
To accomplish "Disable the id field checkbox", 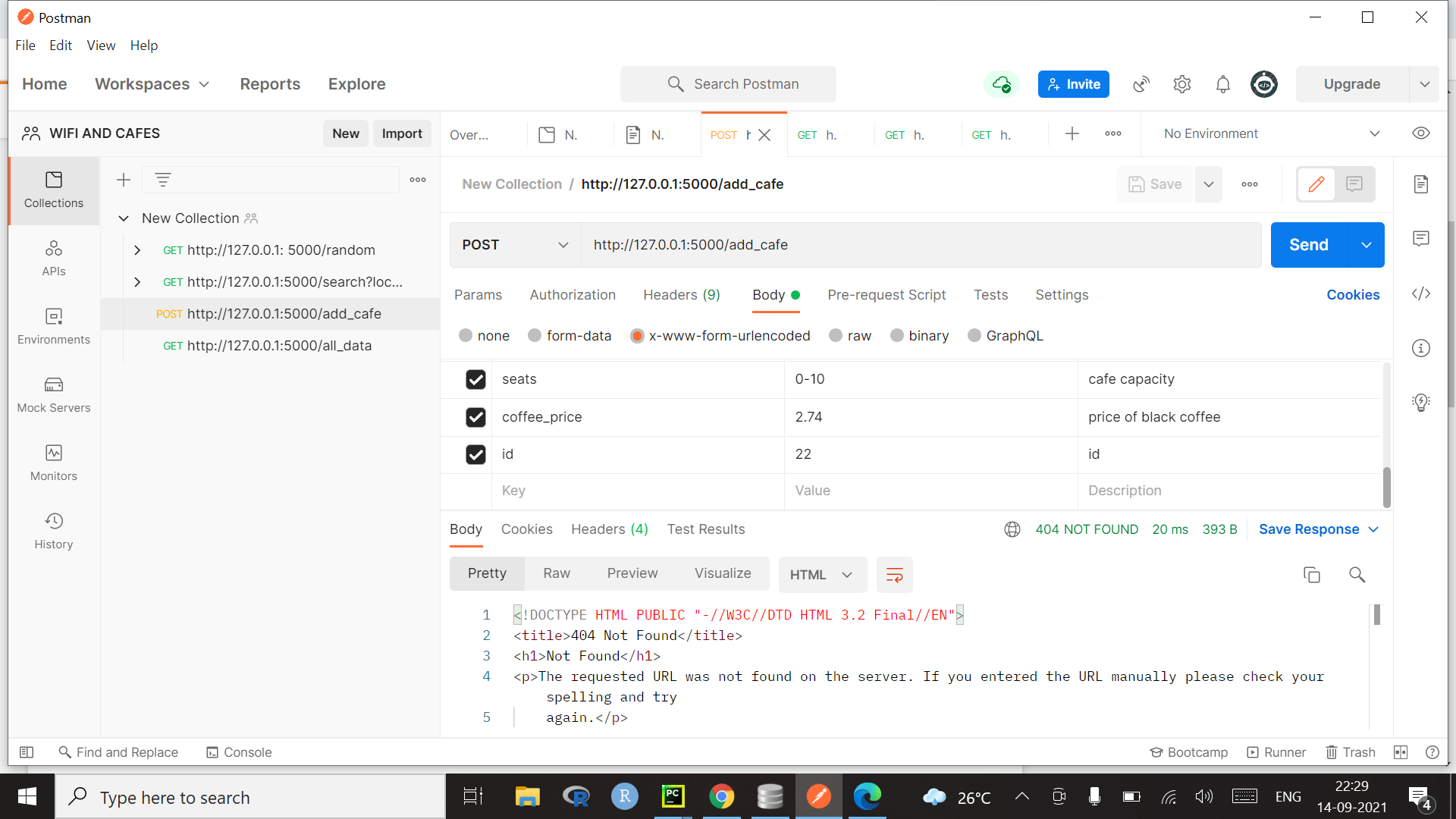I will (x=477, y=454).
